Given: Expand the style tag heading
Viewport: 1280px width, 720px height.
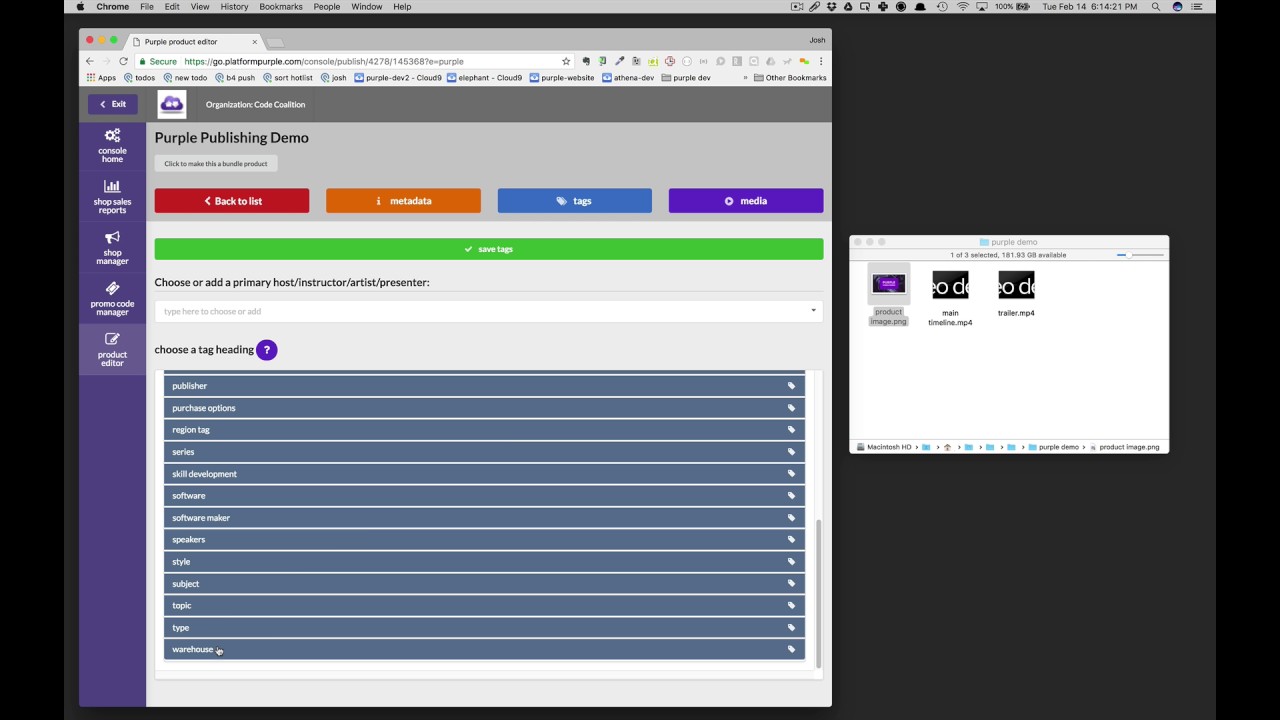Looking at the screenshot, I should tap(484, 562).
